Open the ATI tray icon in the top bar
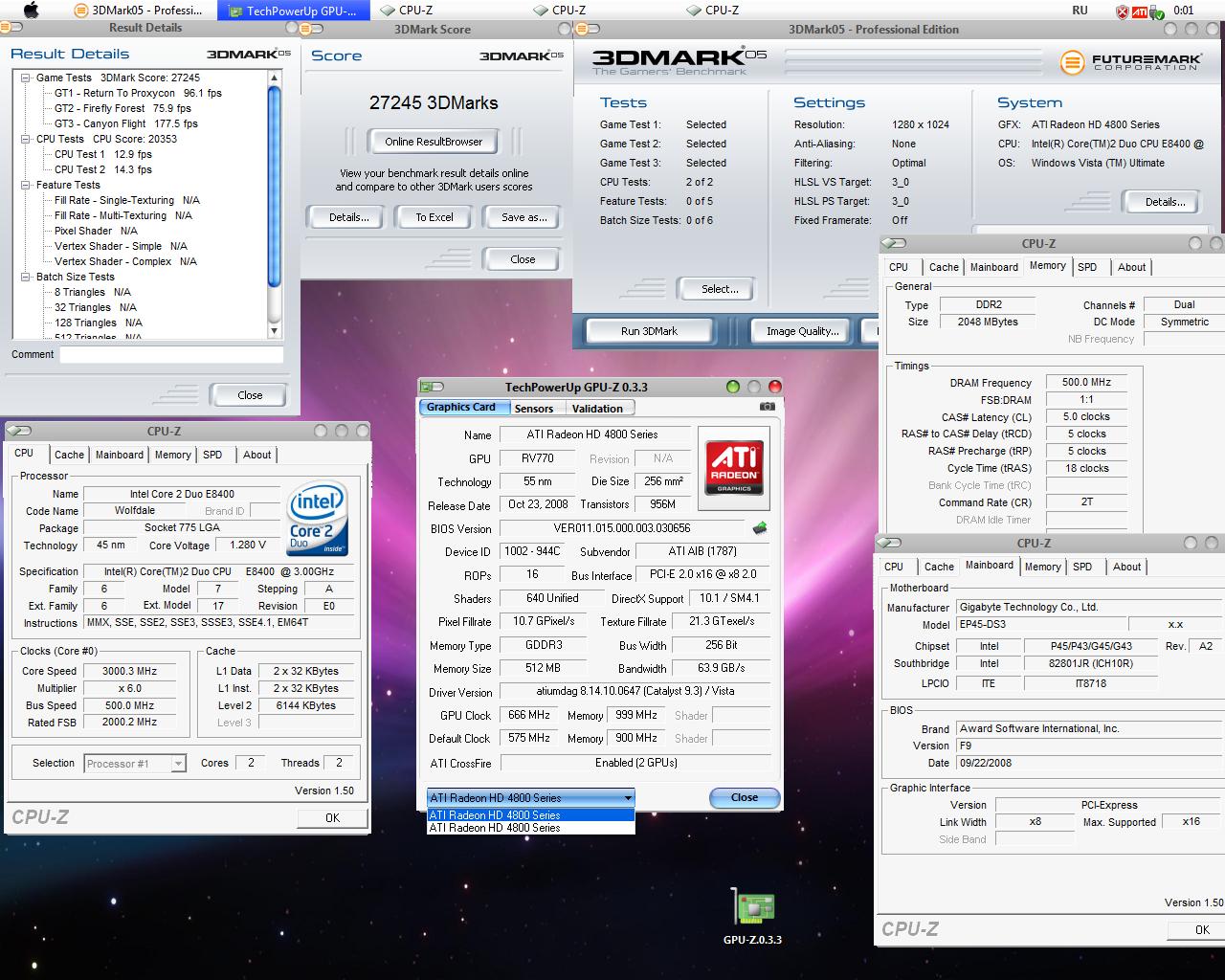Screen dimensions: 1225x980 (1140, 11)
